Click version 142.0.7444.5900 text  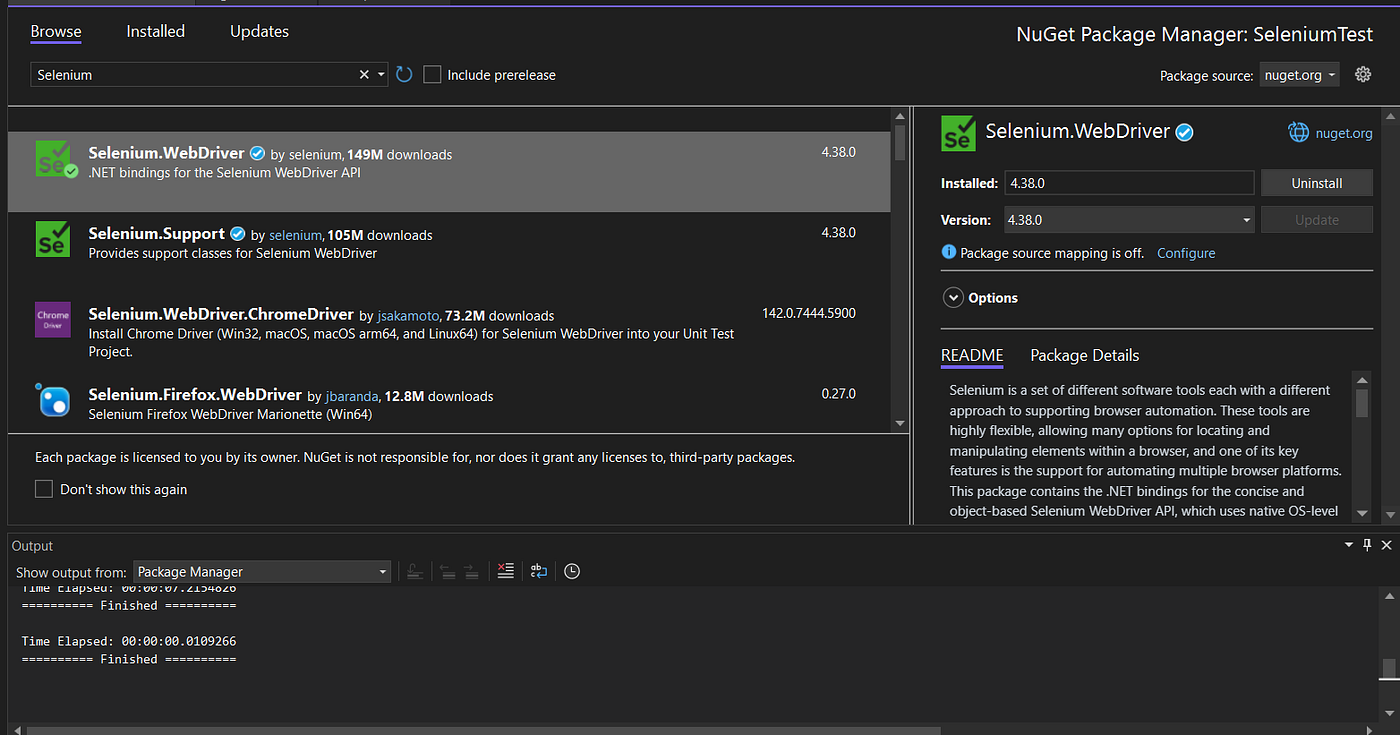pos(809,313)
